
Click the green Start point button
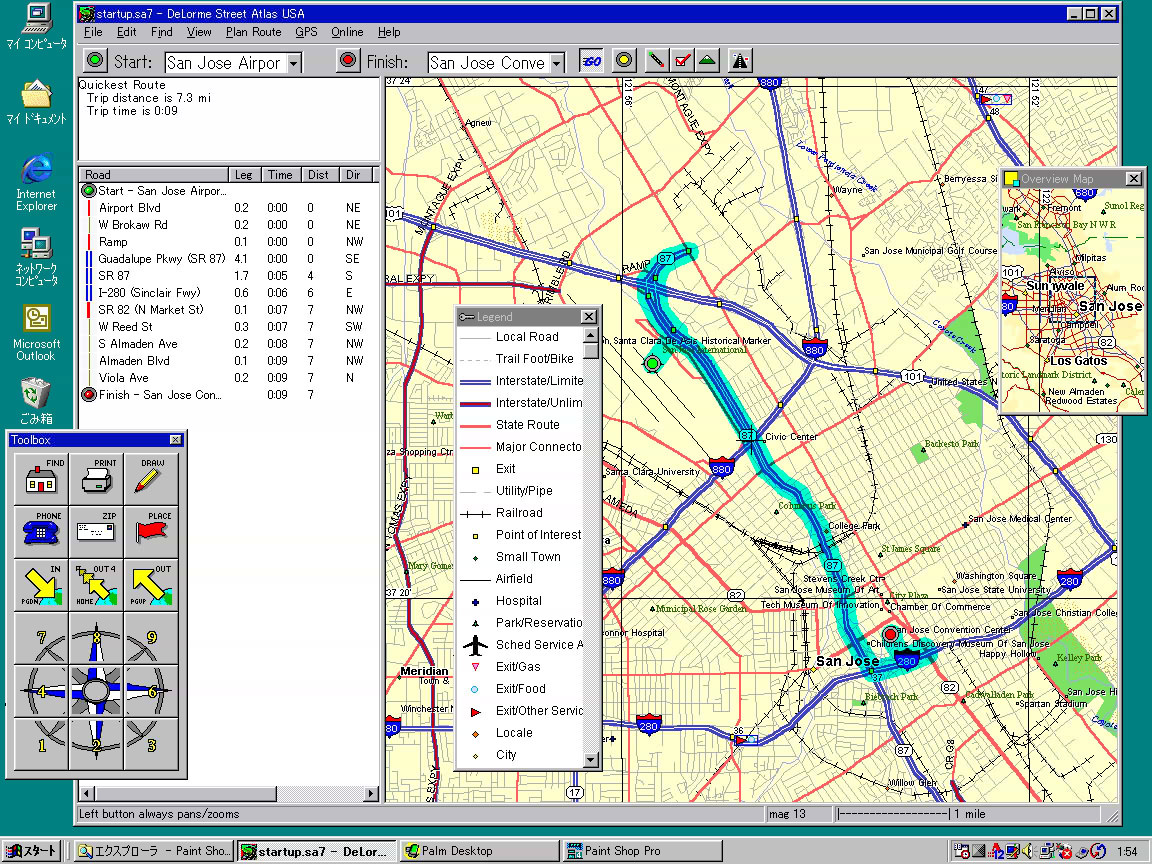tap(96, 61)
